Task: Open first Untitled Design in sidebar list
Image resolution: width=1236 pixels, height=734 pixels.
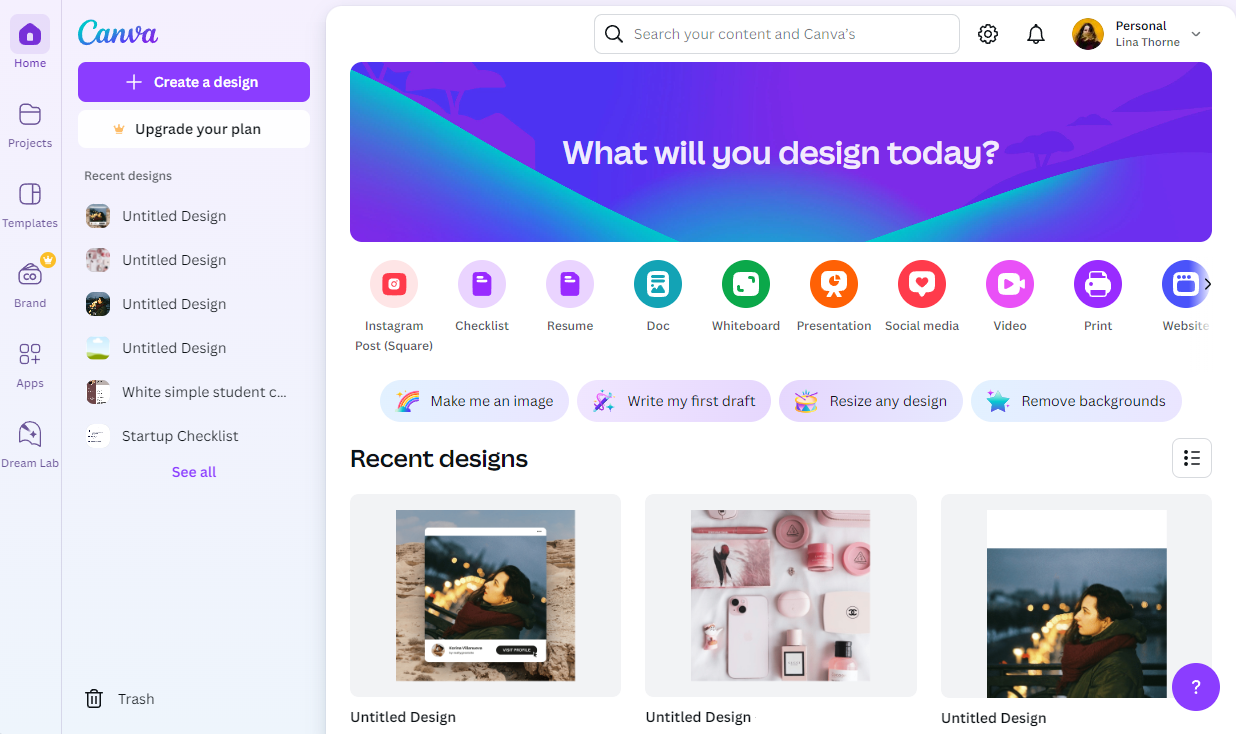Action: tap(194, 216)
